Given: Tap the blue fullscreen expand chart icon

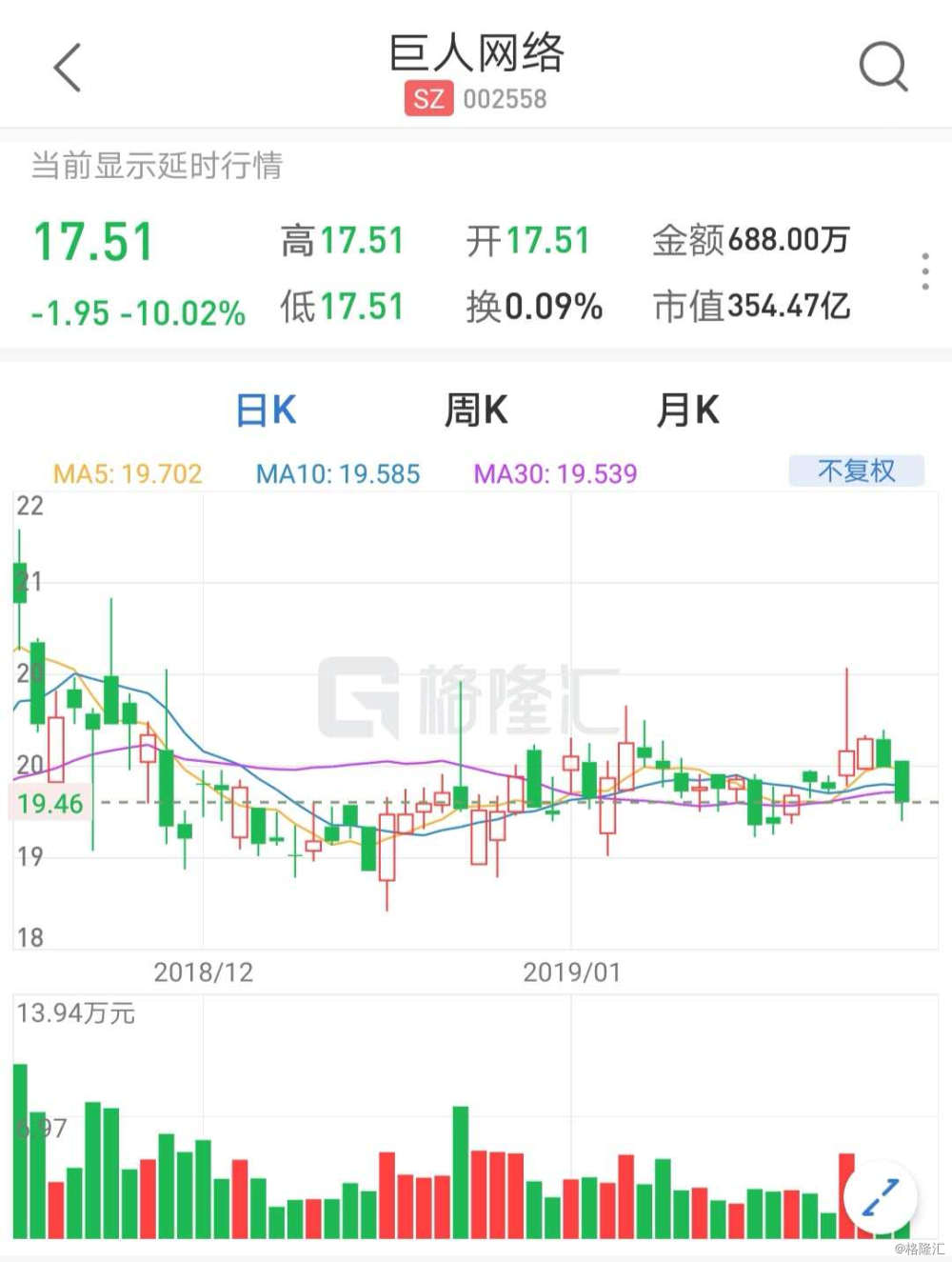Looking at the screenshot, I should [x=880, y=1197].
